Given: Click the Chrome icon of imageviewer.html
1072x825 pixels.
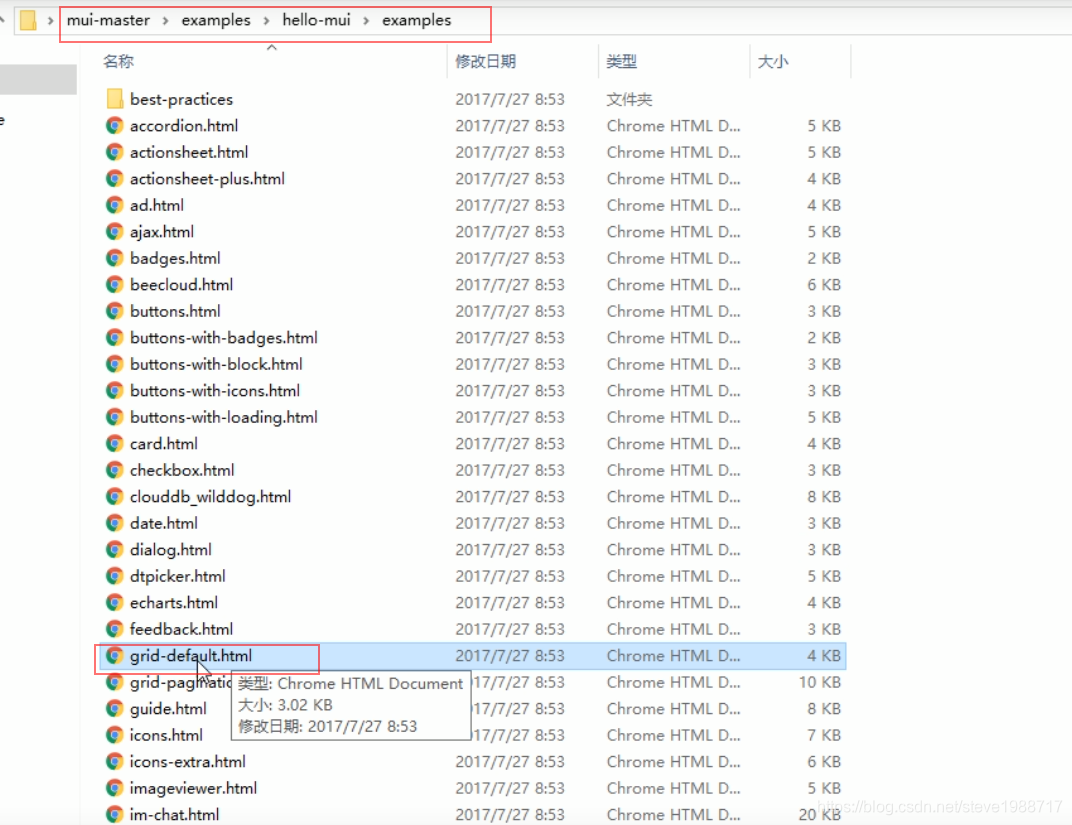Looking at the screenshot, I should tap(115, 788).
